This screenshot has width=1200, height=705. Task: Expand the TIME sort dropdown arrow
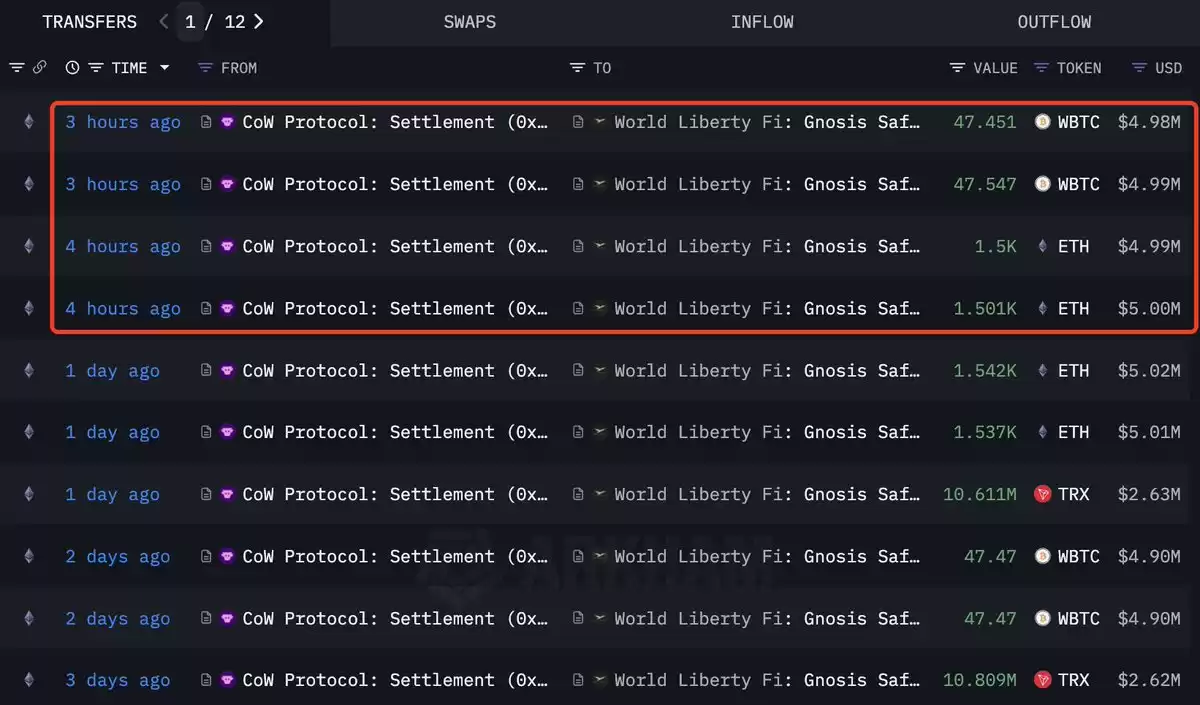(x=165, y=68)
